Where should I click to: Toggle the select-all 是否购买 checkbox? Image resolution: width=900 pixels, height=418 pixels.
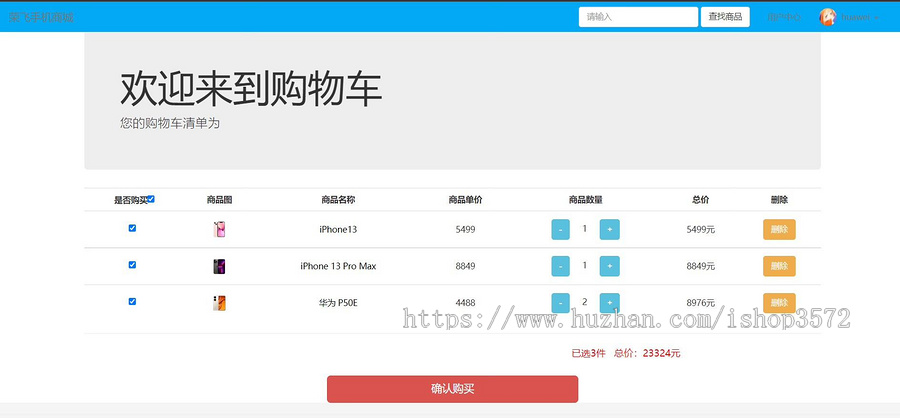click(151, 199)
